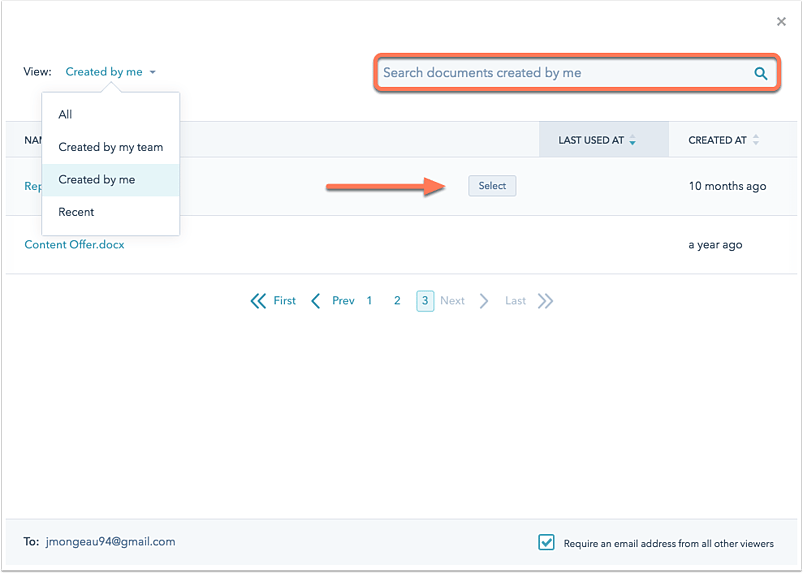This screenshot has width=803, height=573.
Task: Click the Last pagination text
Action: 515,301
